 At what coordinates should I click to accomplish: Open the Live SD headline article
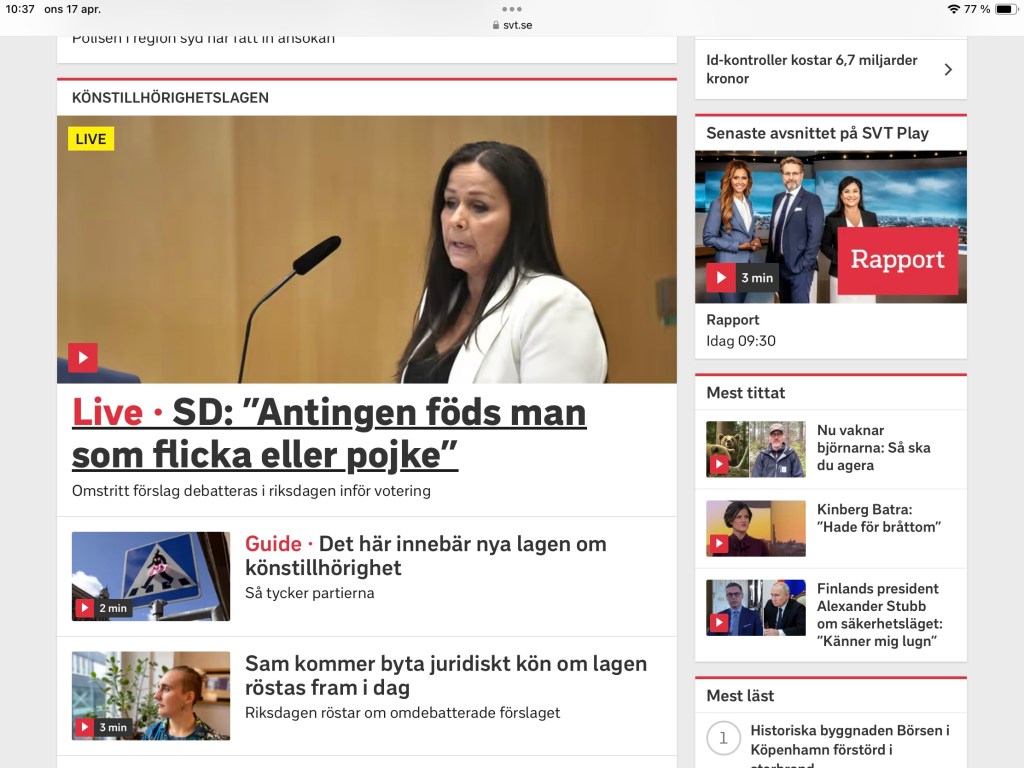click(x=329, y=434)
